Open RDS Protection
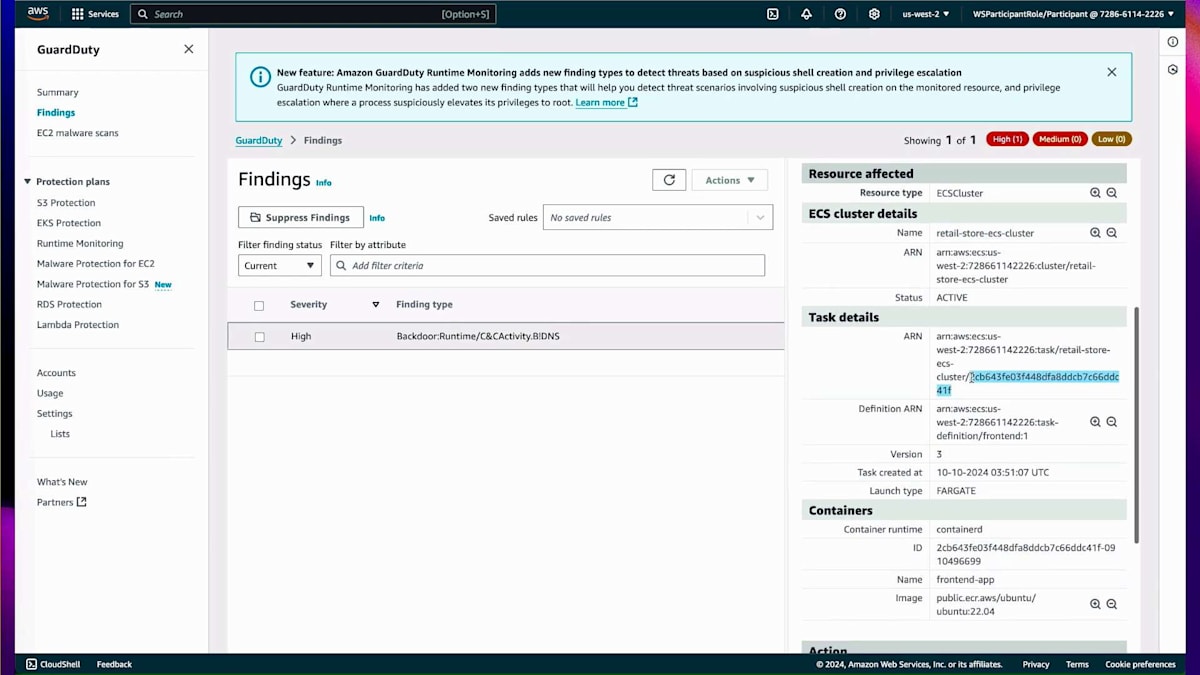 [69, 304]
